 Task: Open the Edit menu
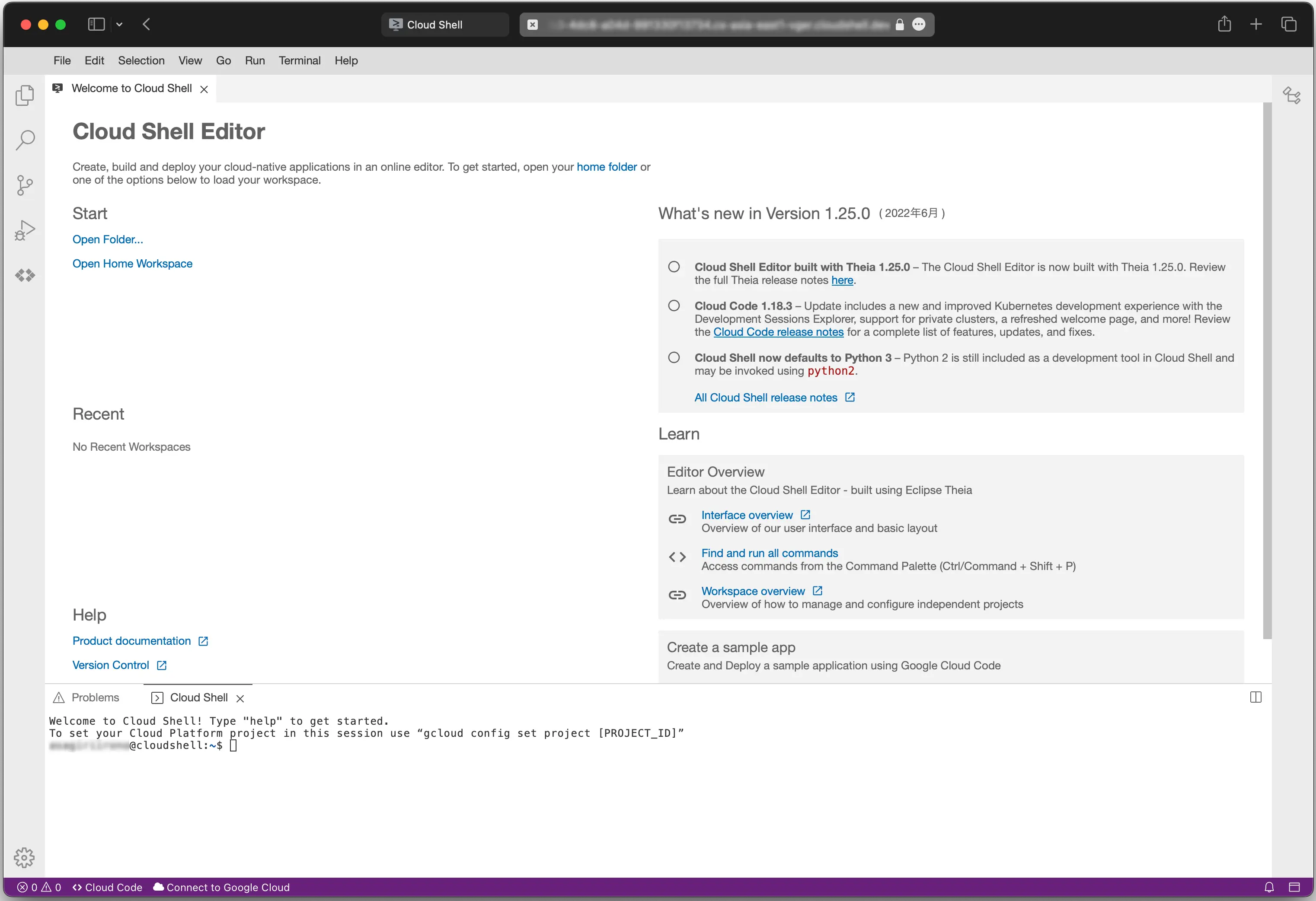(94, 60)
